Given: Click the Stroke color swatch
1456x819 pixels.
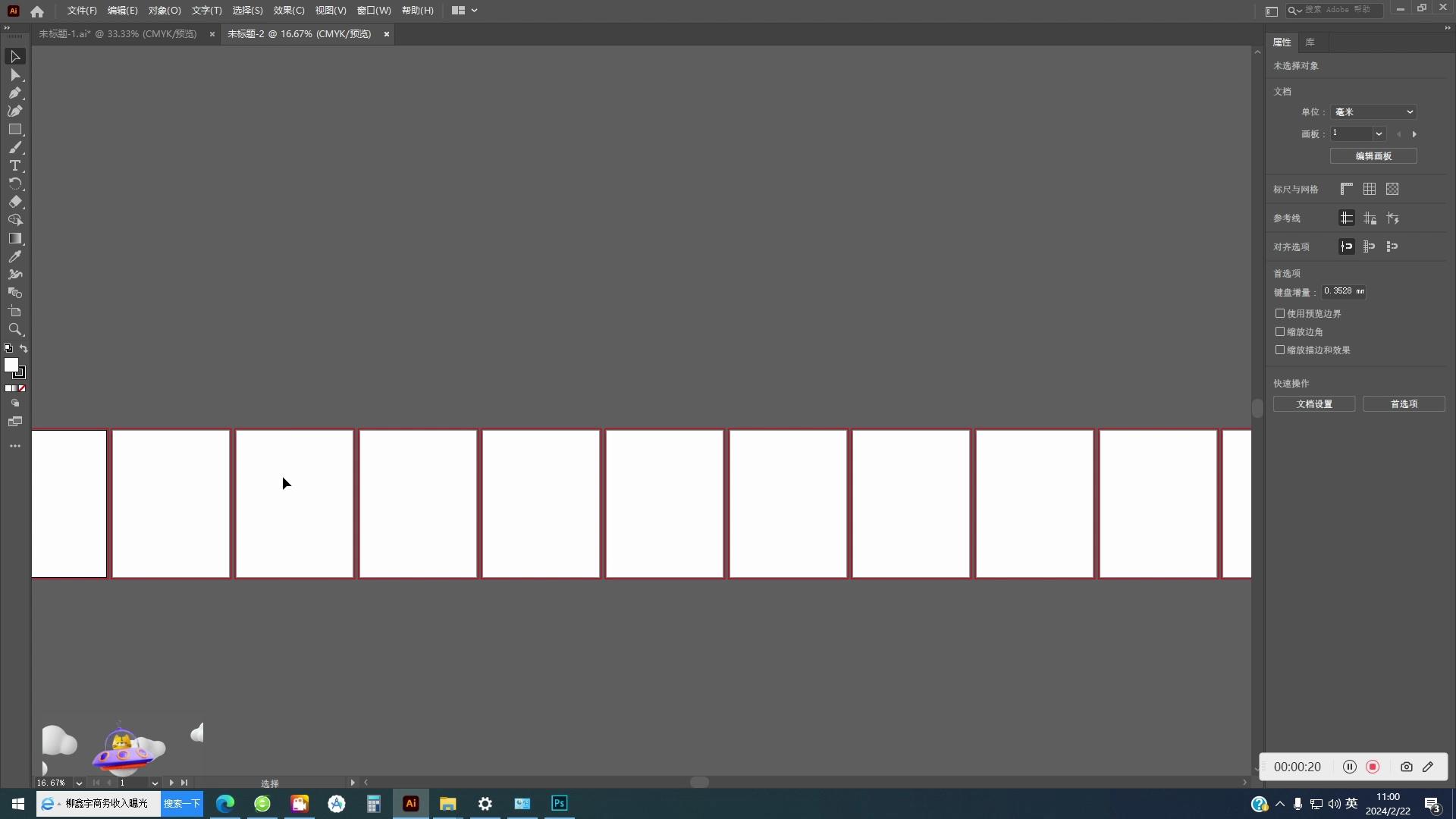Looking at the screenshot, I should click(20, 373).
